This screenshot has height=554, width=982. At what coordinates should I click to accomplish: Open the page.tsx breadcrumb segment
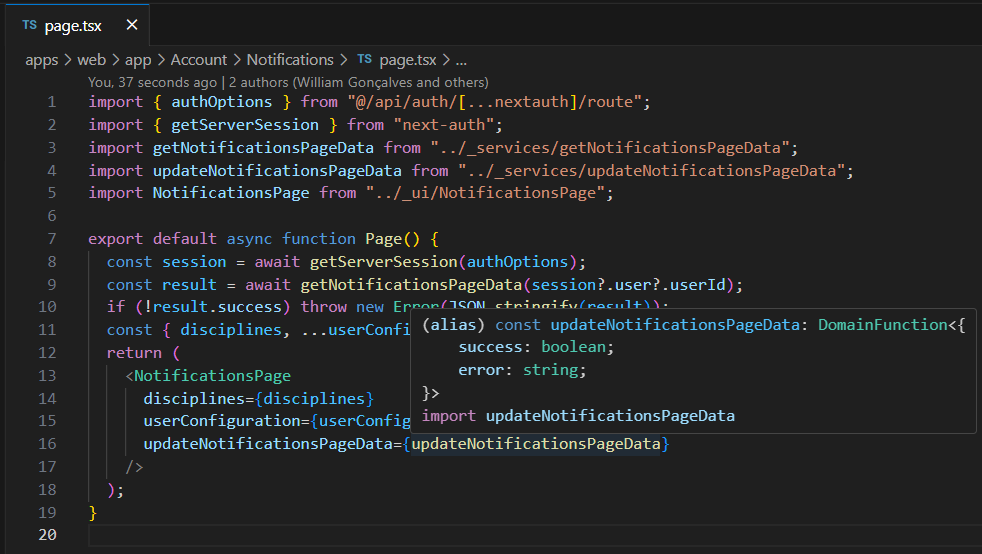(408, 60)
